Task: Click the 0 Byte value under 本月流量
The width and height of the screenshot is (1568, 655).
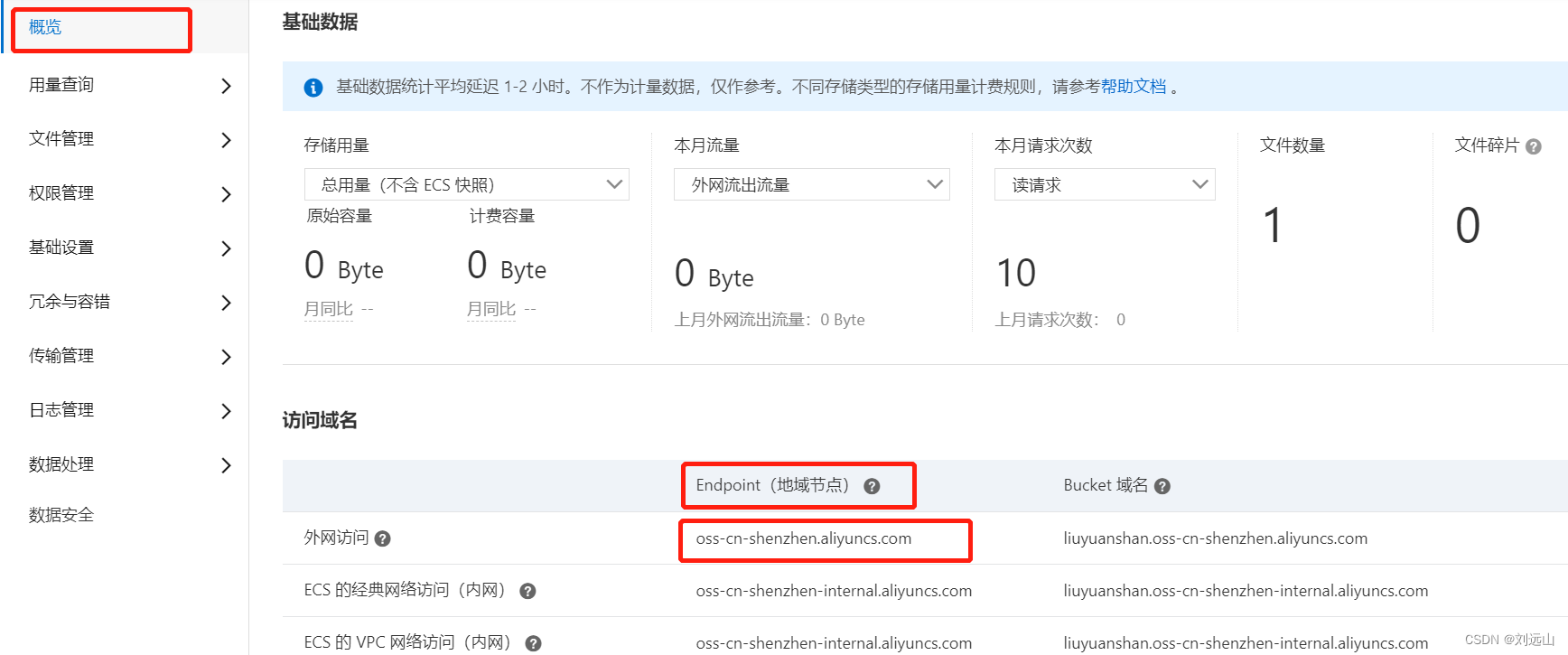Action: pos(714,274)
